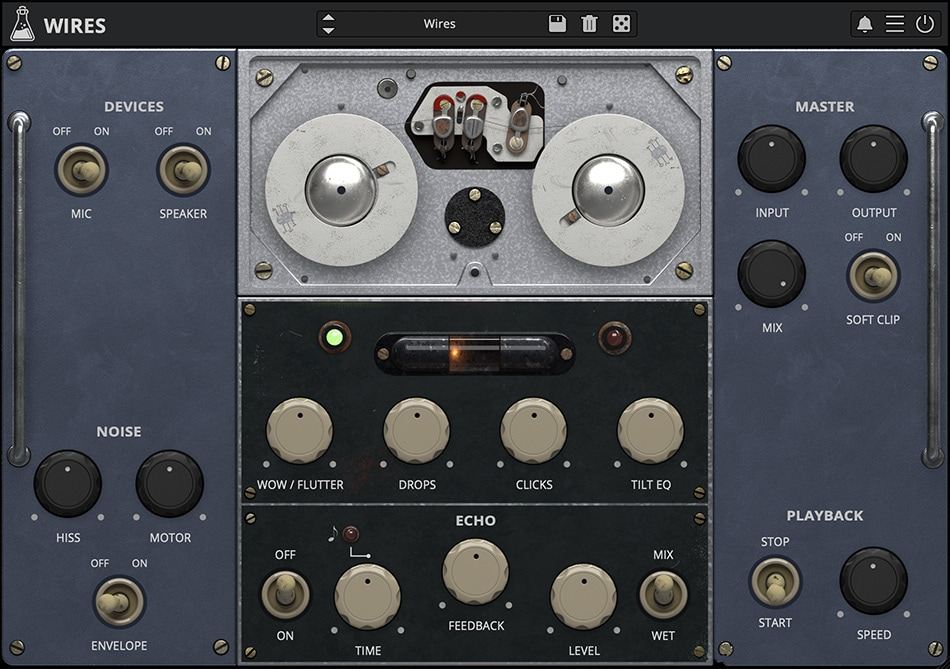The height and width of the screenshot is (669, 950).
Task: Click the flask logo next to WIRES
Action: point(24,24)
